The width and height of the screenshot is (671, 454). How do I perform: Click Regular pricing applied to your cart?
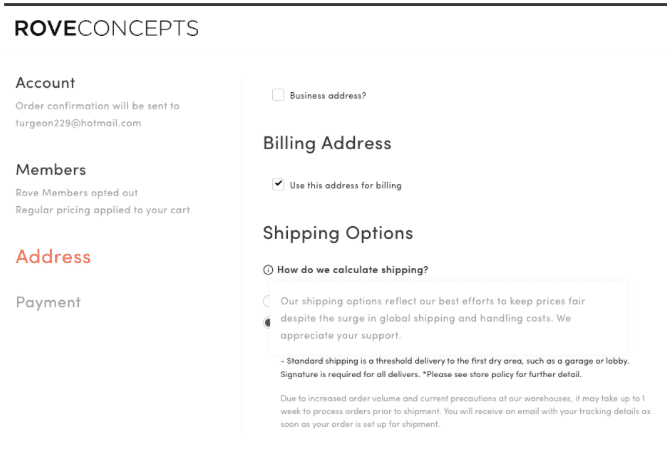(x=102, y=210)
